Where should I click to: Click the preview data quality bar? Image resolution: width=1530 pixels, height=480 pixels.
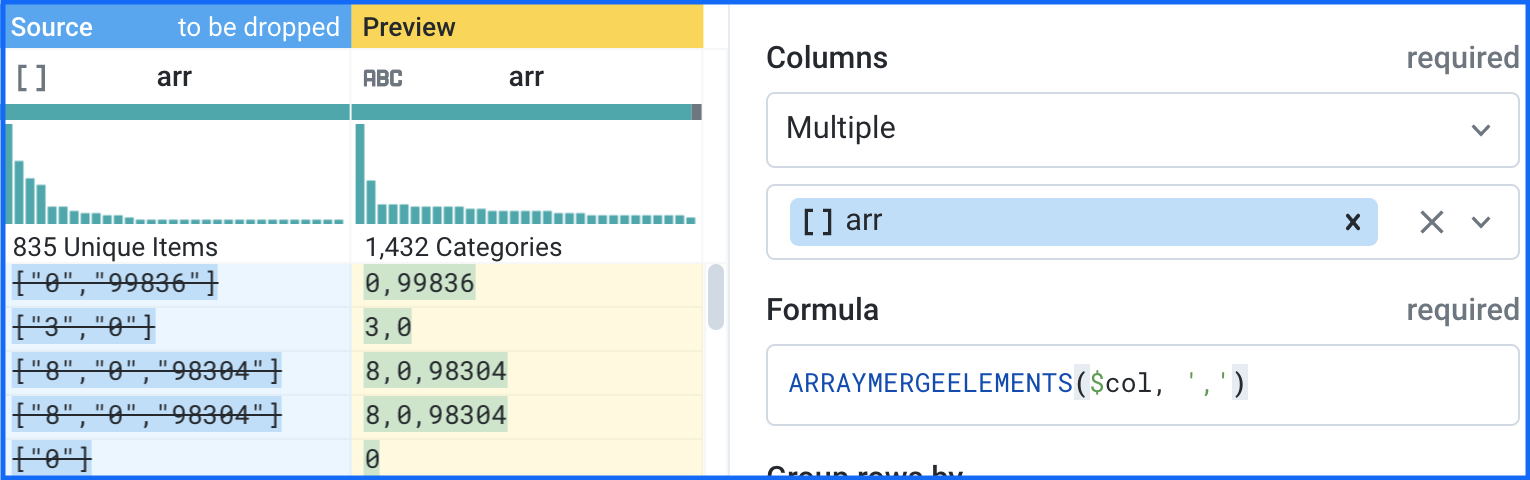tap(525, 112)
